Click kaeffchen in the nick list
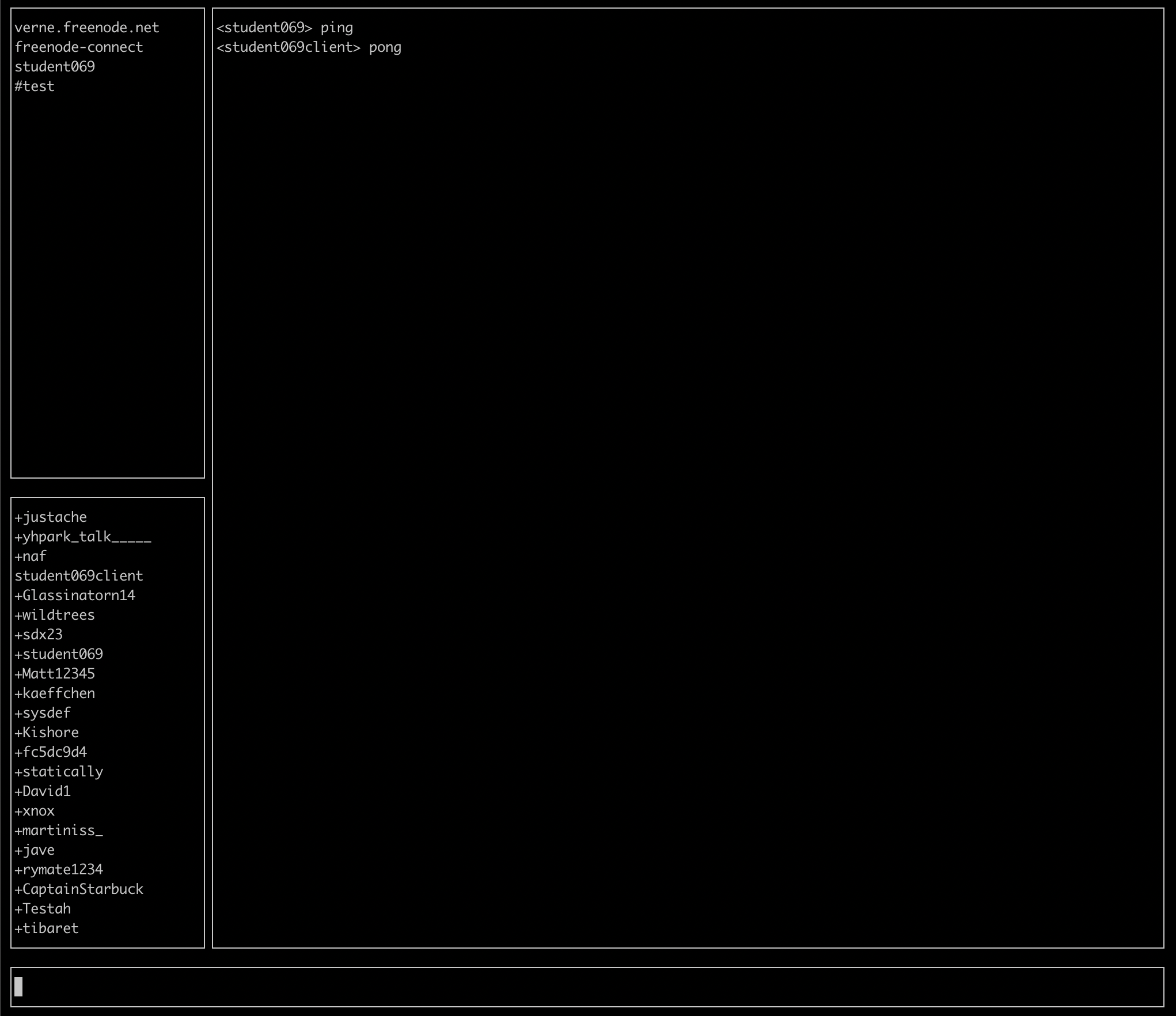 click(55, 693)
